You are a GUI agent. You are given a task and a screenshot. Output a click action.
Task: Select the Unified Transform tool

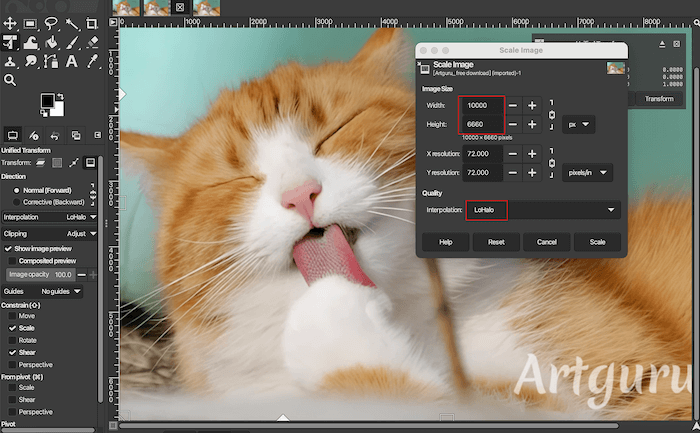tap(10, 42)
